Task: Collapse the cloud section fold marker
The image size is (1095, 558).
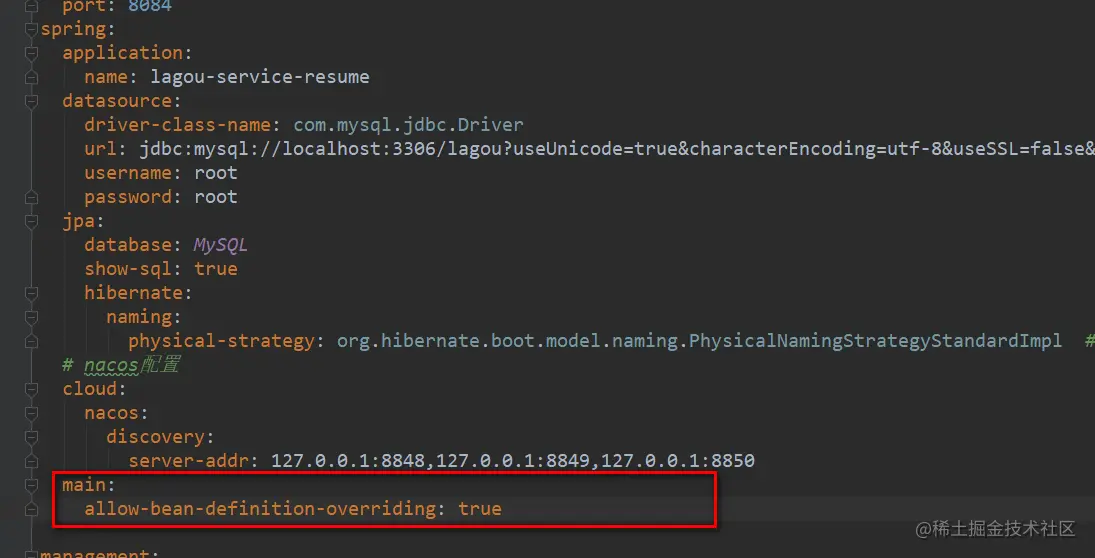Action: coord(30,389)
